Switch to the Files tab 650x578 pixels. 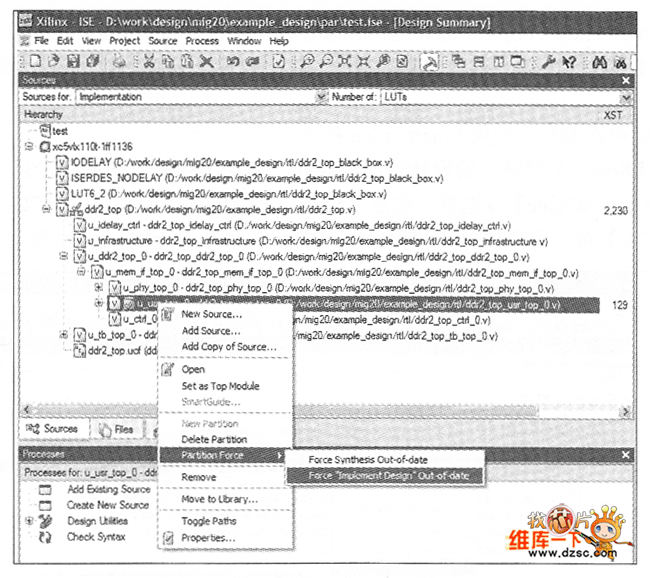pos(117,429)
